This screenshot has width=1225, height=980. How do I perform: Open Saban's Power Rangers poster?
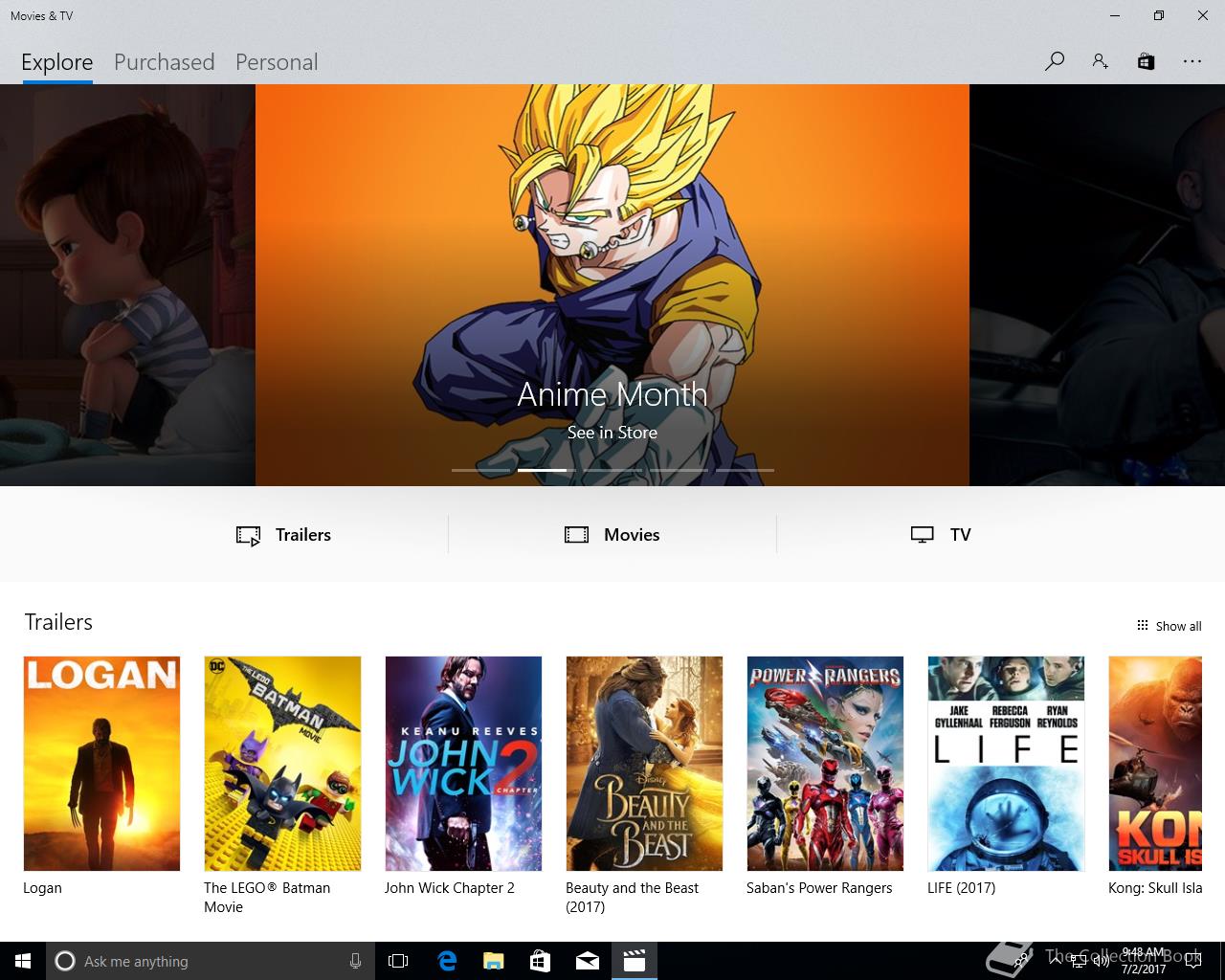pyautogui.click(x=825, y=764)
